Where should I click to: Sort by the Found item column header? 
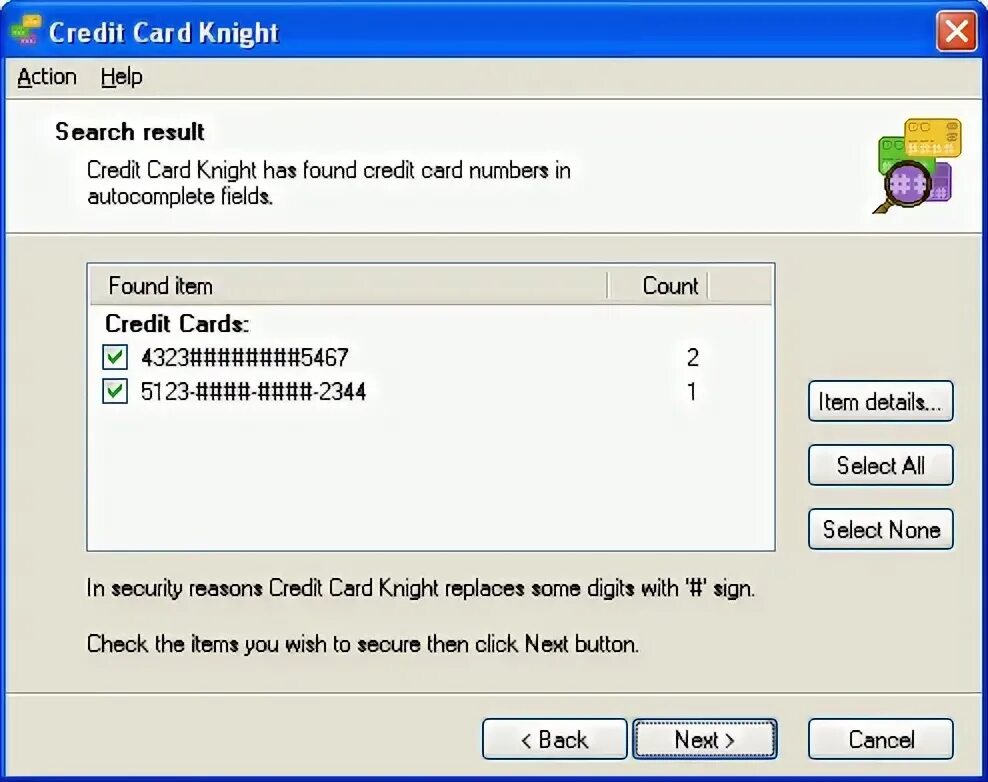[348, 286]
